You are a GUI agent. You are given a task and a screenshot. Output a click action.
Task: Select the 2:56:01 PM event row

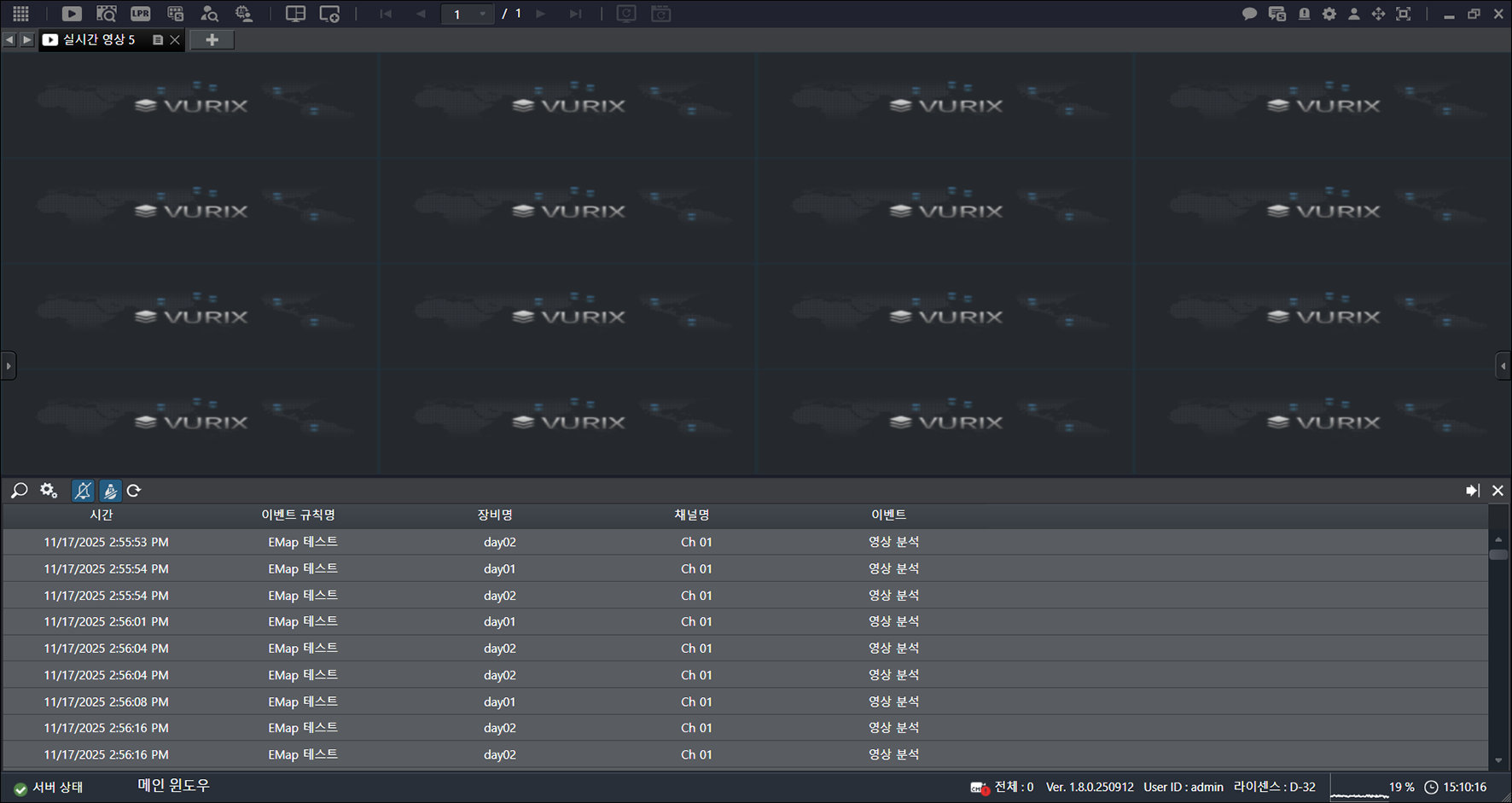[745, 621]
